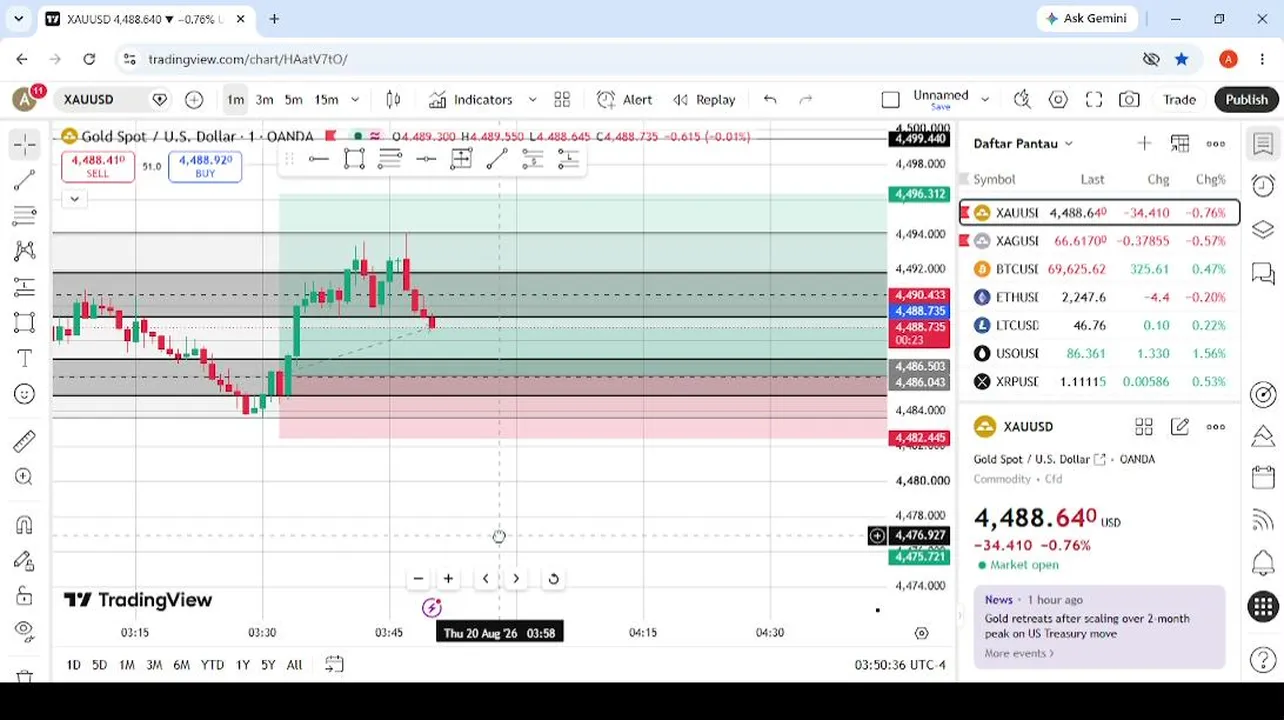Select the crosshair cursor tool
1284x720 pixels.
25,145
